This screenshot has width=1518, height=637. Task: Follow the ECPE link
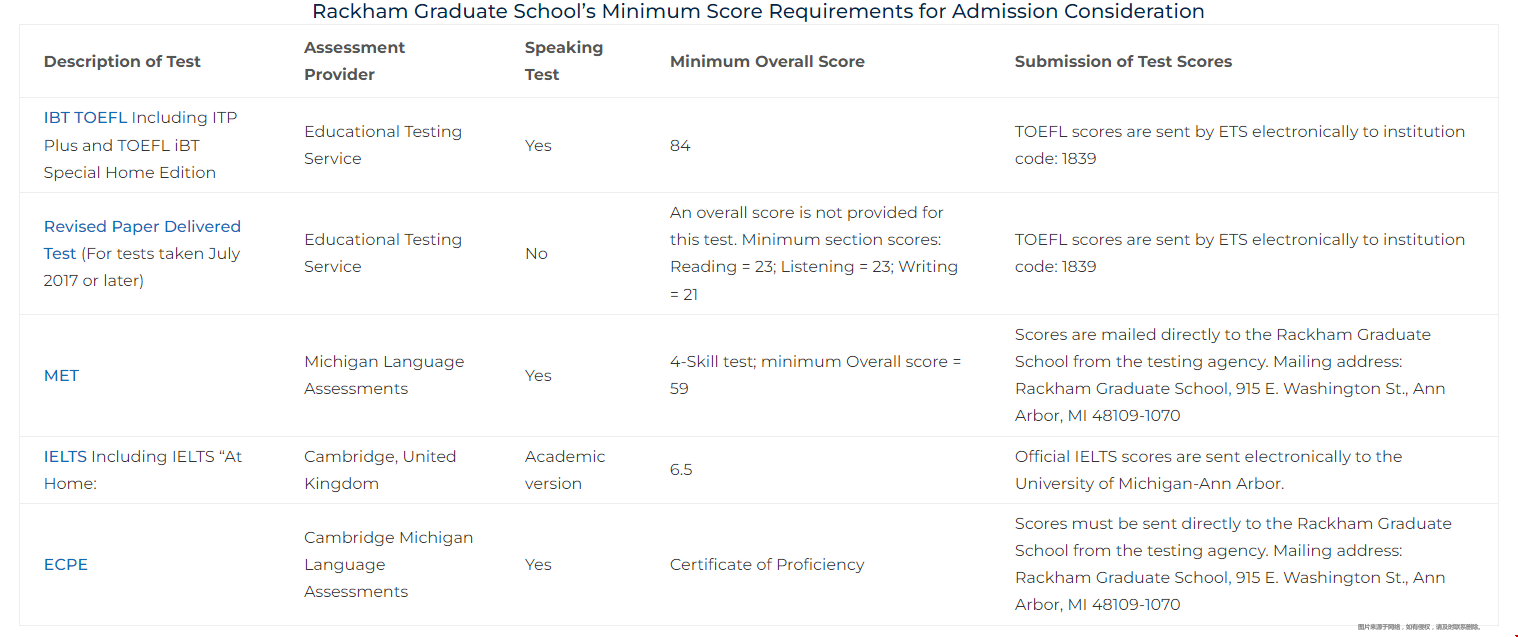coord(66,565)
